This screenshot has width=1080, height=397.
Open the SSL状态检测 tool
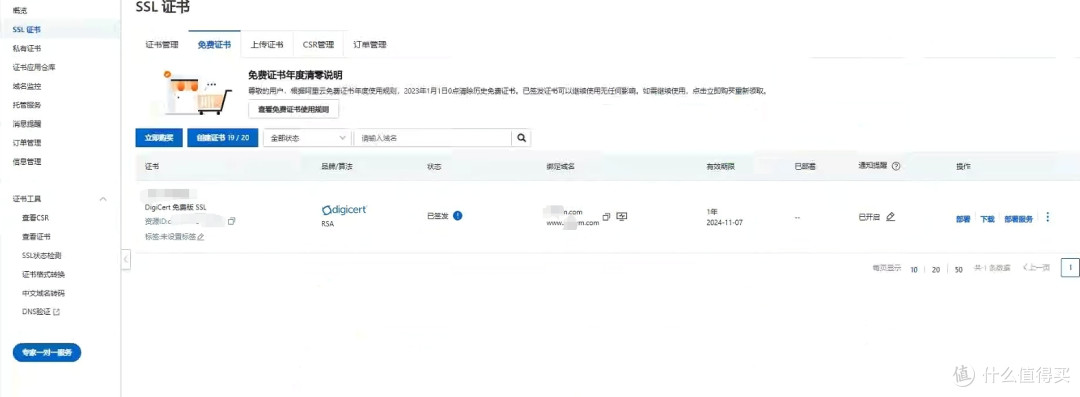click(x=42, y=255)
